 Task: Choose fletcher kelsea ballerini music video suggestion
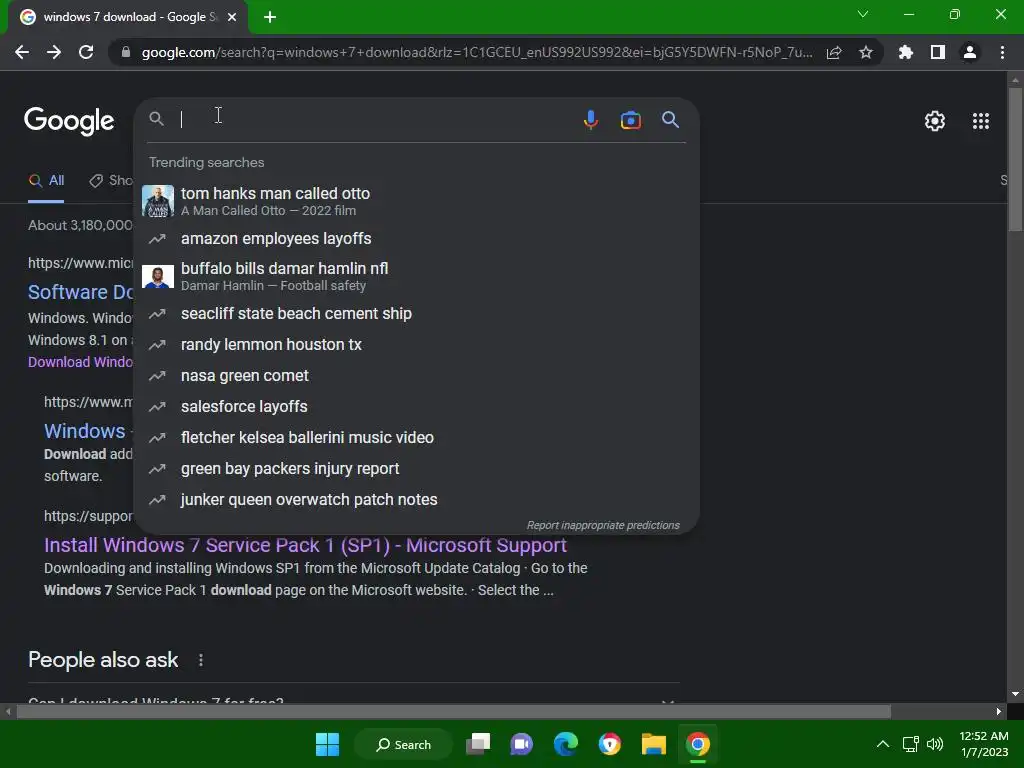(416, 438)
